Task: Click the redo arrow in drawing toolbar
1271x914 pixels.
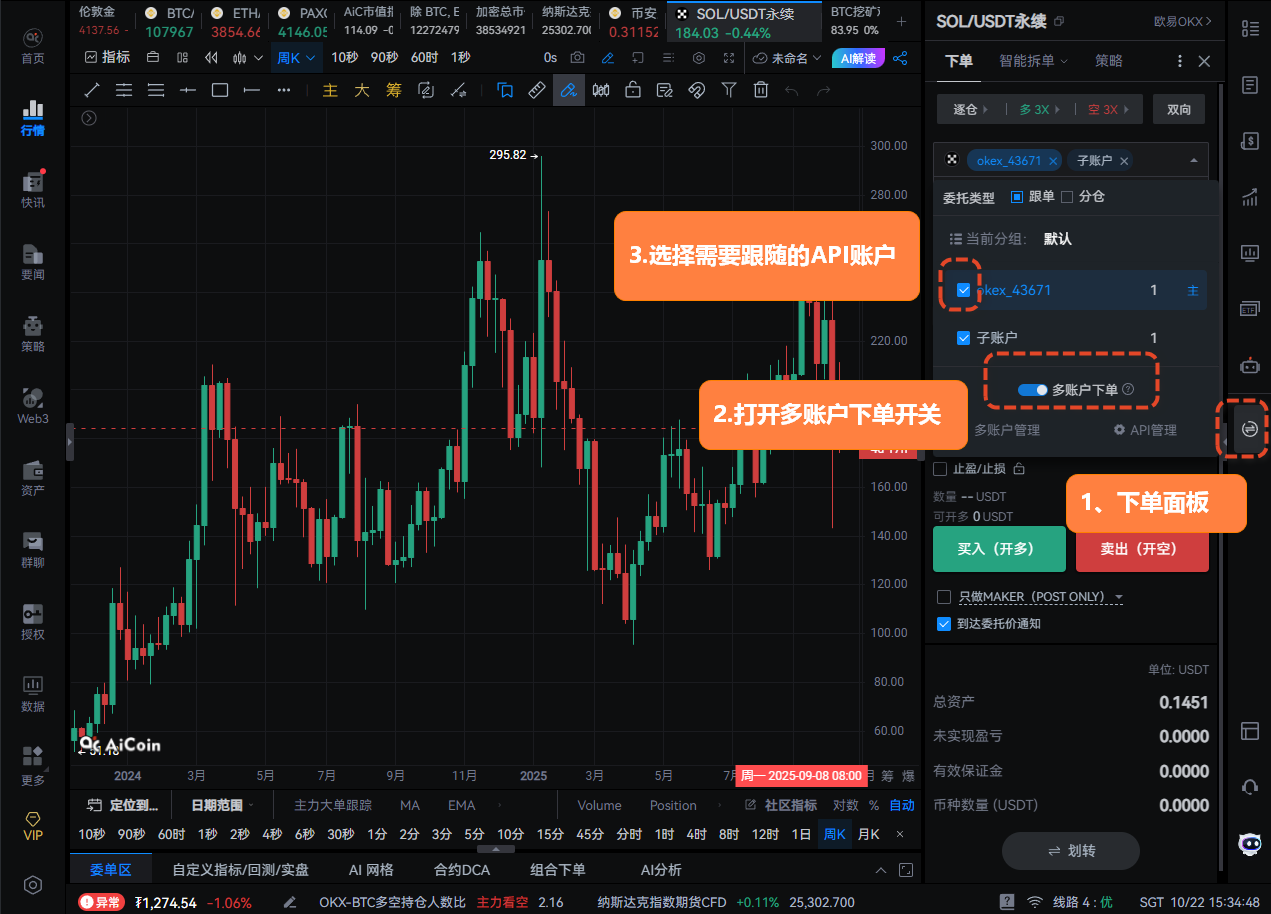Action: (824, 90)
